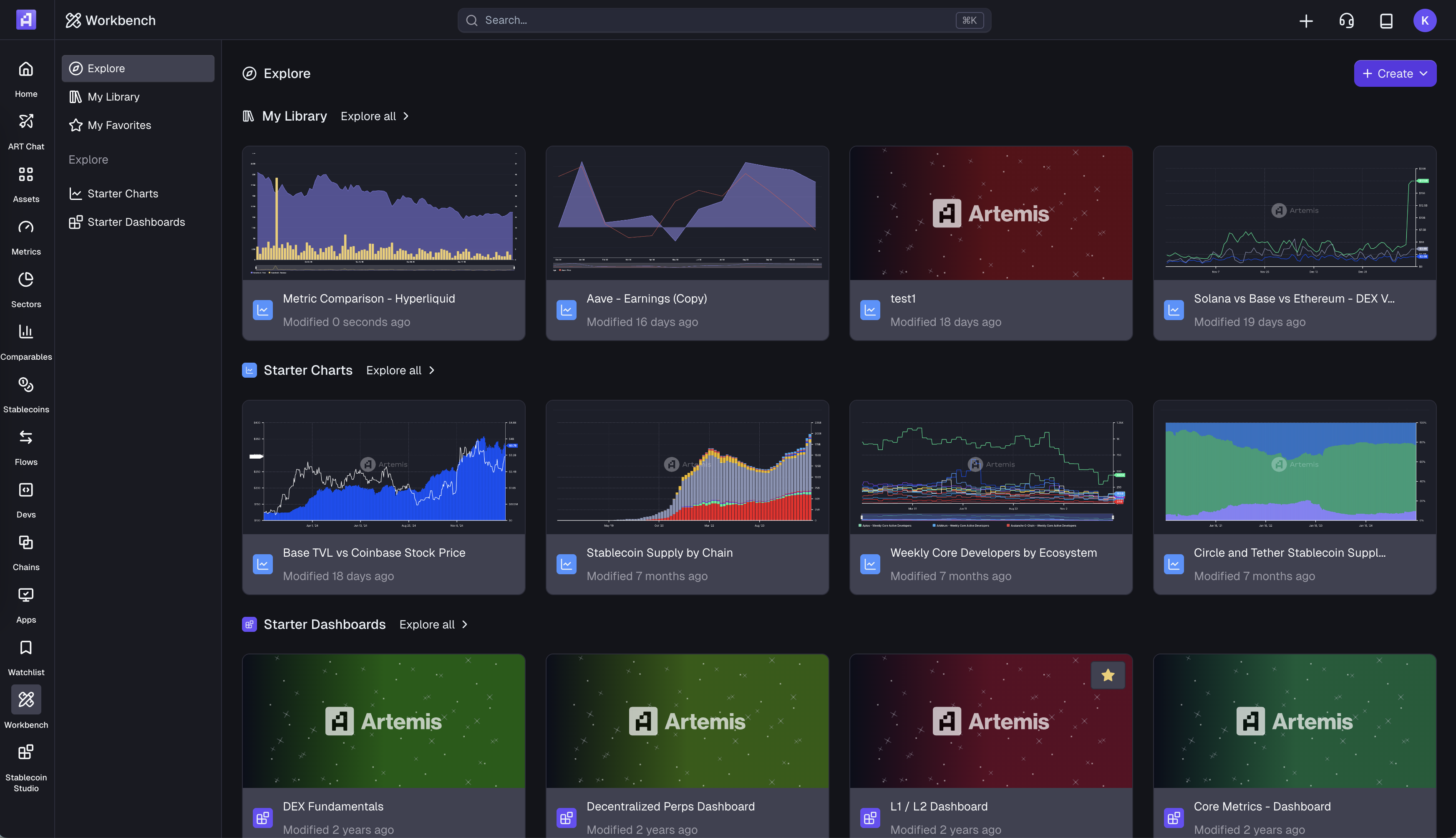Click the plus icon in top bar
This screenshot has height=838, width=1456.
tap(1306, 21)
